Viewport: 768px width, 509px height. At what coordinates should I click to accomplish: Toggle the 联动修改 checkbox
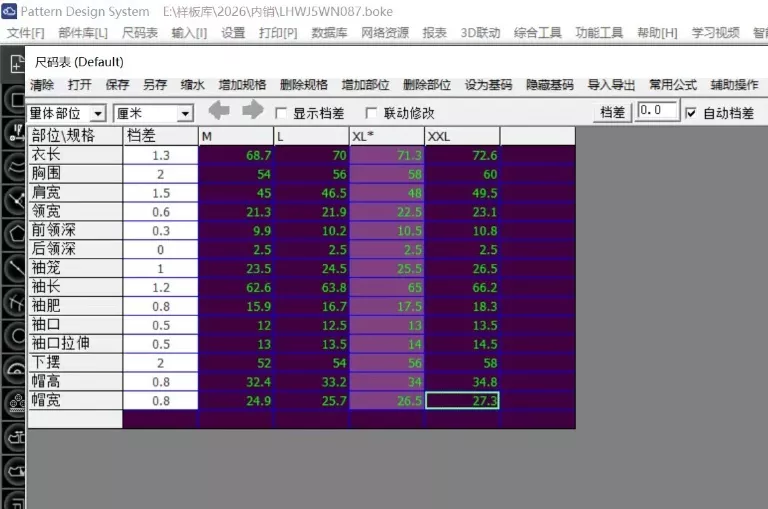point(371,113)
